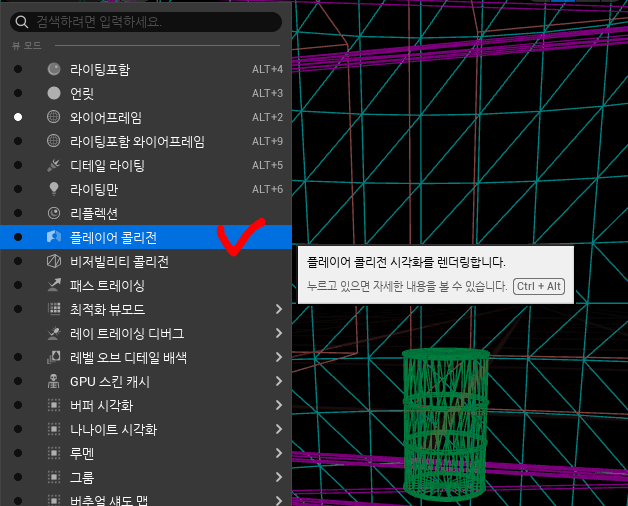The height and width of the screenshot is (506, 628).
Task: Expand the 나나이트 시각화 submenu arrow
Action: point(279,429)
